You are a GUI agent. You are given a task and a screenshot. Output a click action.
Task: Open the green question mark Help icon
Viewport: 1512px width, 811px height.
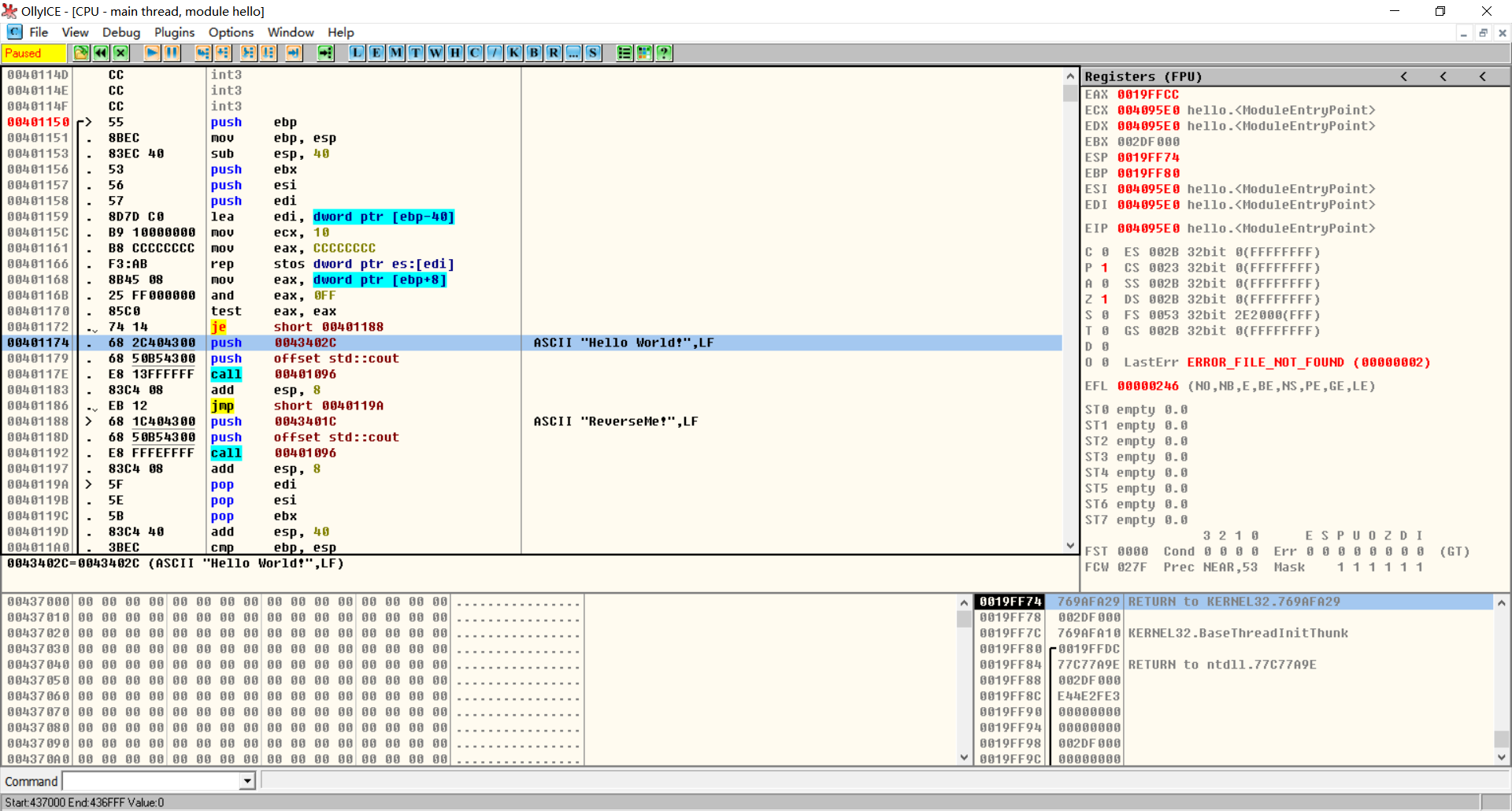coord(664,53)
